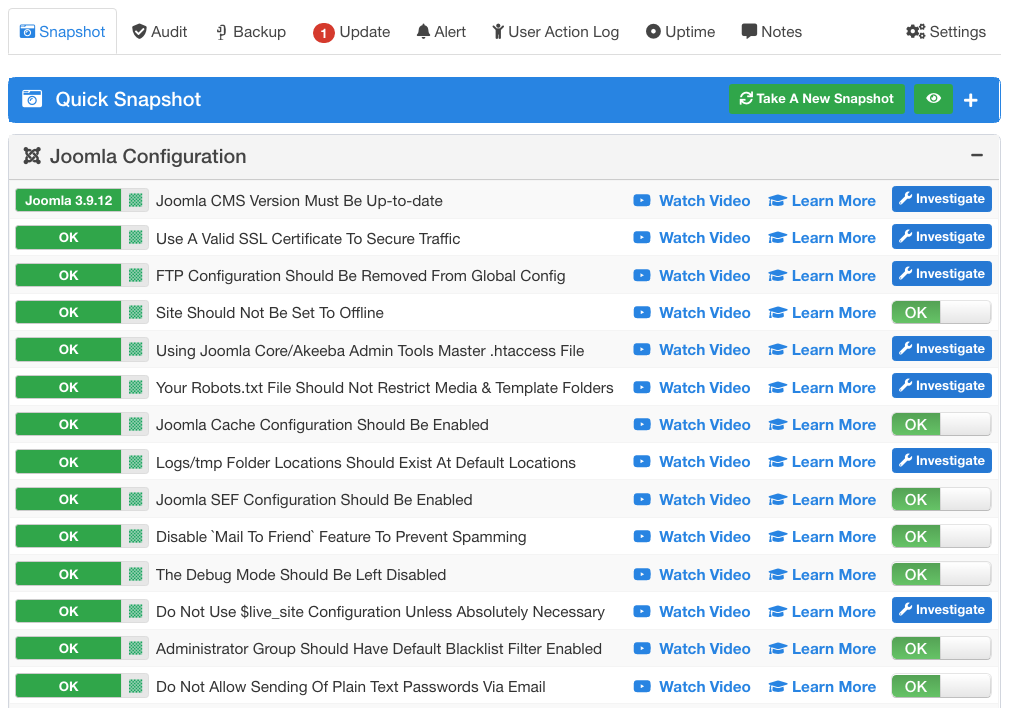
Task: Toggle the OK switch for Joomla Cache Configuration
Action: click(x=940, y=425)
